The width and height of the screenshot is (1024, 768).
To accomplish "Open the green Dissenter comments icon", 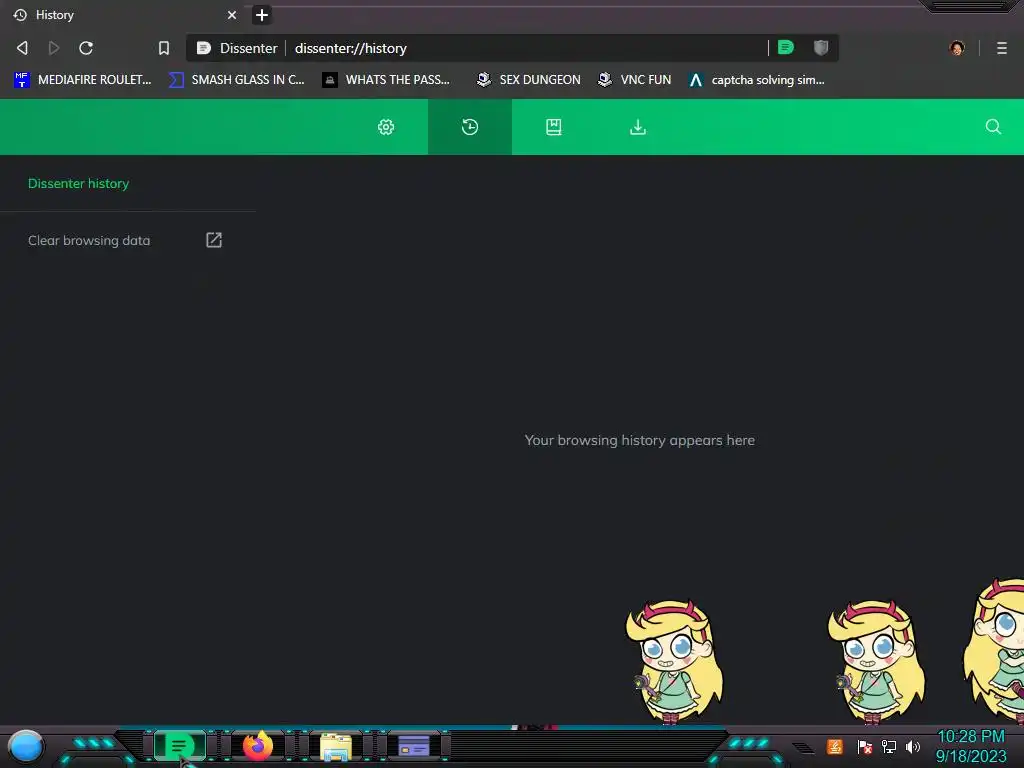I will pos(786,47).
